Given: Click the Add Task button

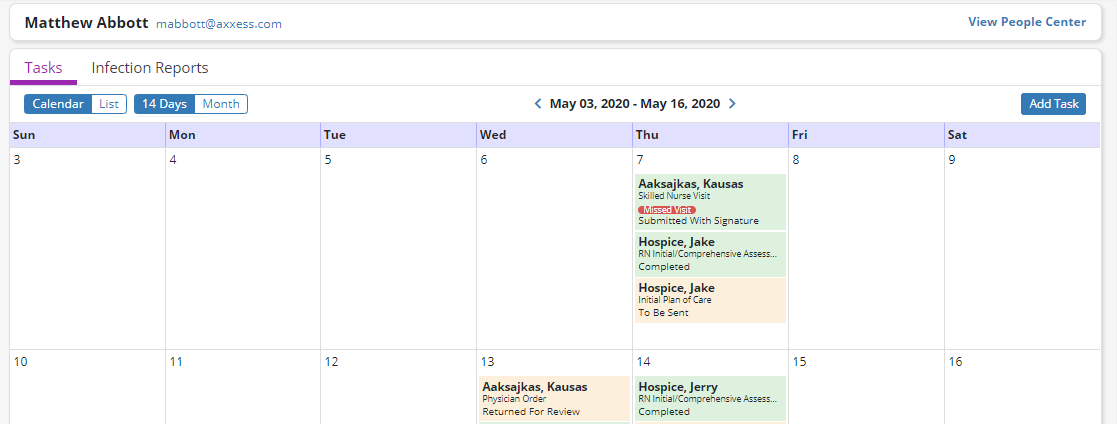Looking at the screenshot, I should (x=1053, y=104).
